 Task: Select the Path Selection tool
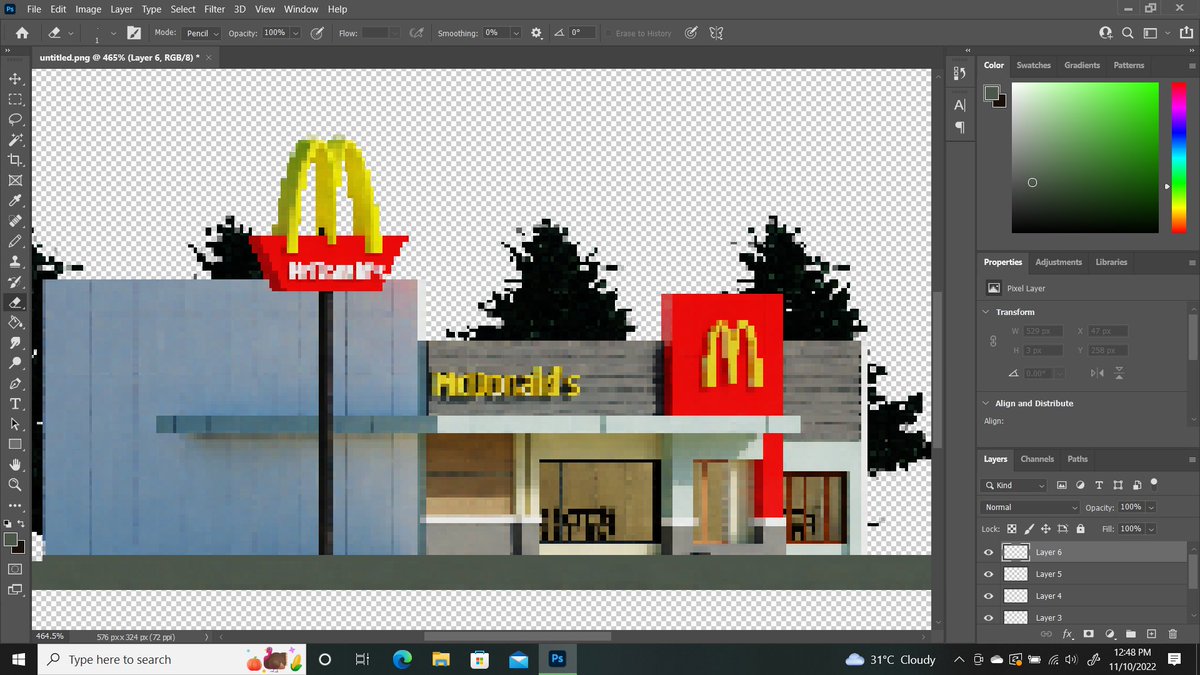[x=15, y=425]
